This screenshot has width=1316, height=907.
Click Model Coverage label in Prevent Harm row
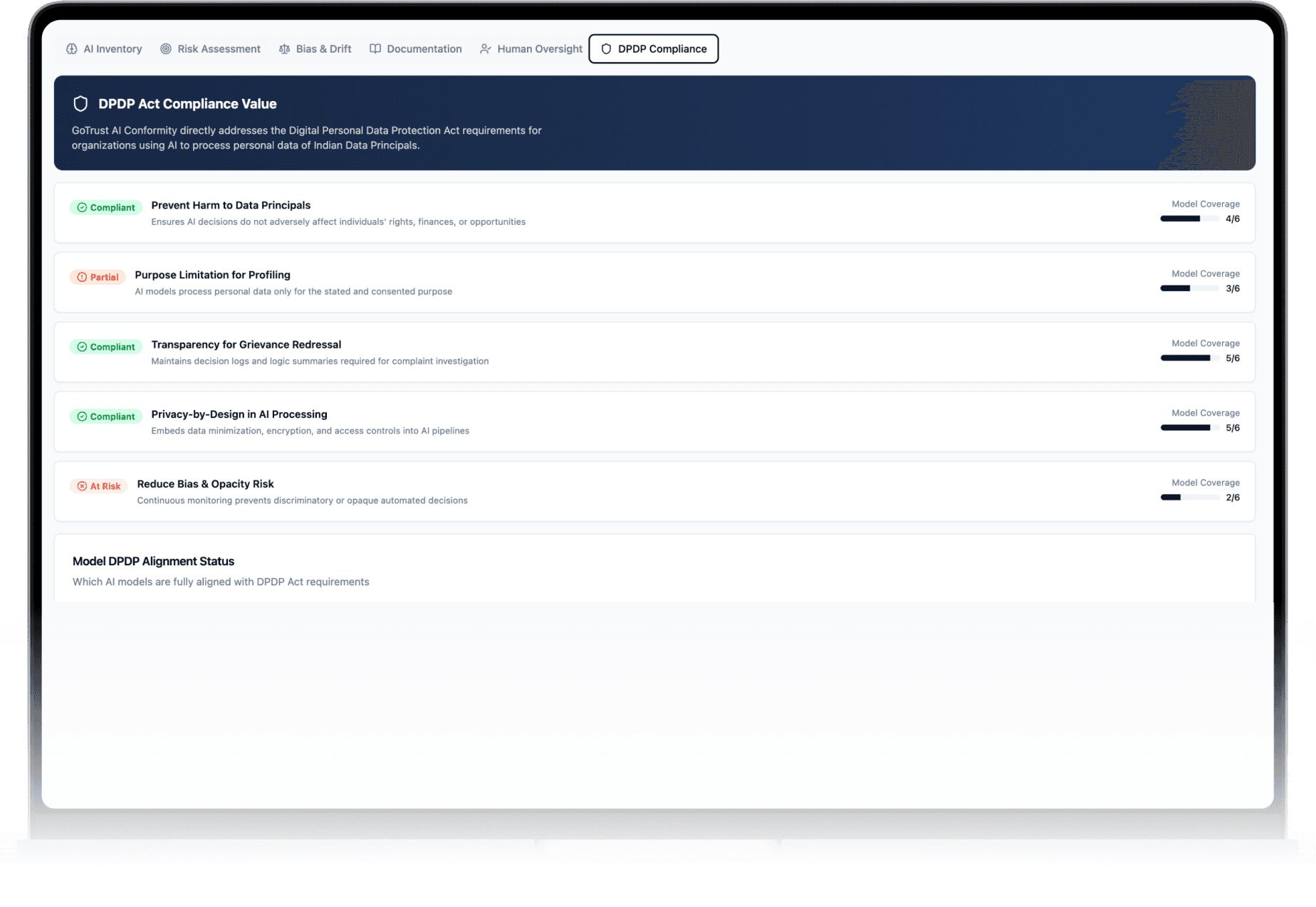(x=1206, y=204)
